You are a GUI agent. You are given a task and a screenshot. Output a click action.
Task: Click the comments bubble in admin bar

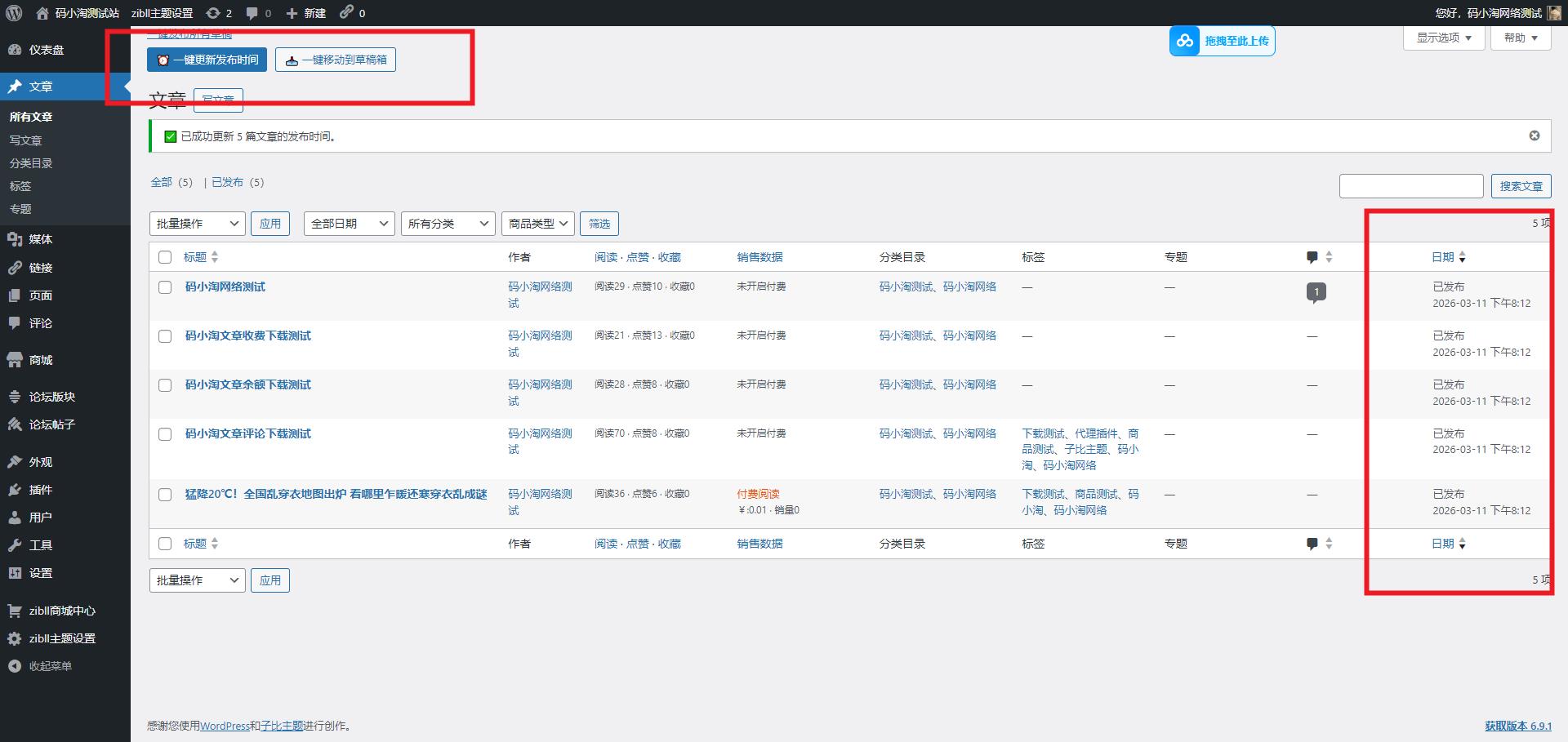pyautogui.click(x=258, y=13)
